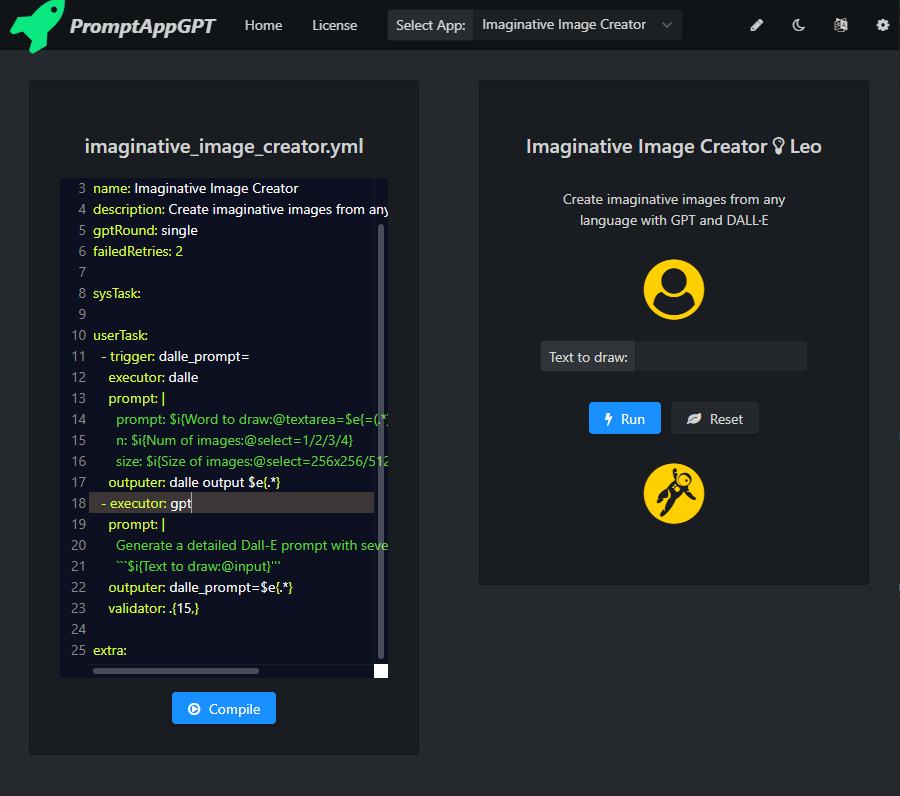Click the 'Text to draw:' label

coord(588,356)
